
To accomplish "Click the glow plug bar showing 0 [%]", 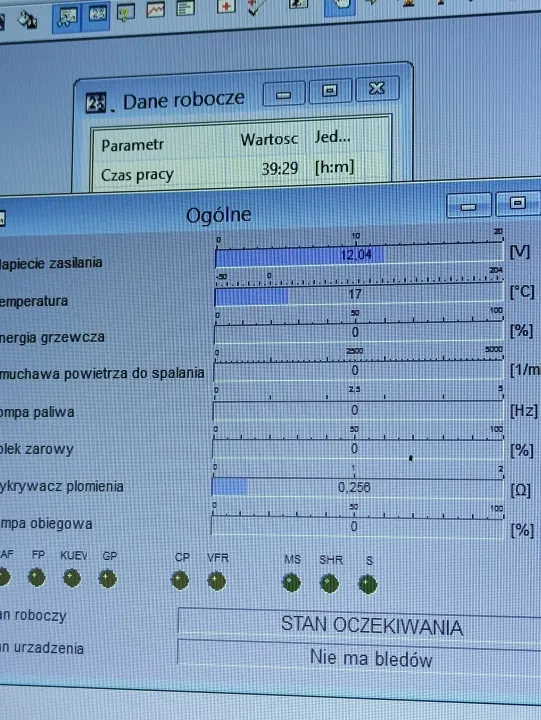I will [x=358, y=449].
